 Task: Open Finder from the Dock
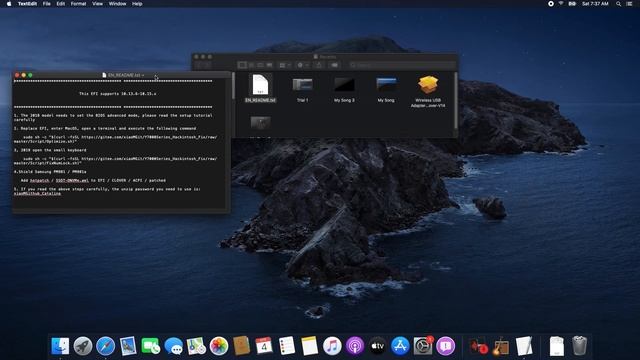60,346
